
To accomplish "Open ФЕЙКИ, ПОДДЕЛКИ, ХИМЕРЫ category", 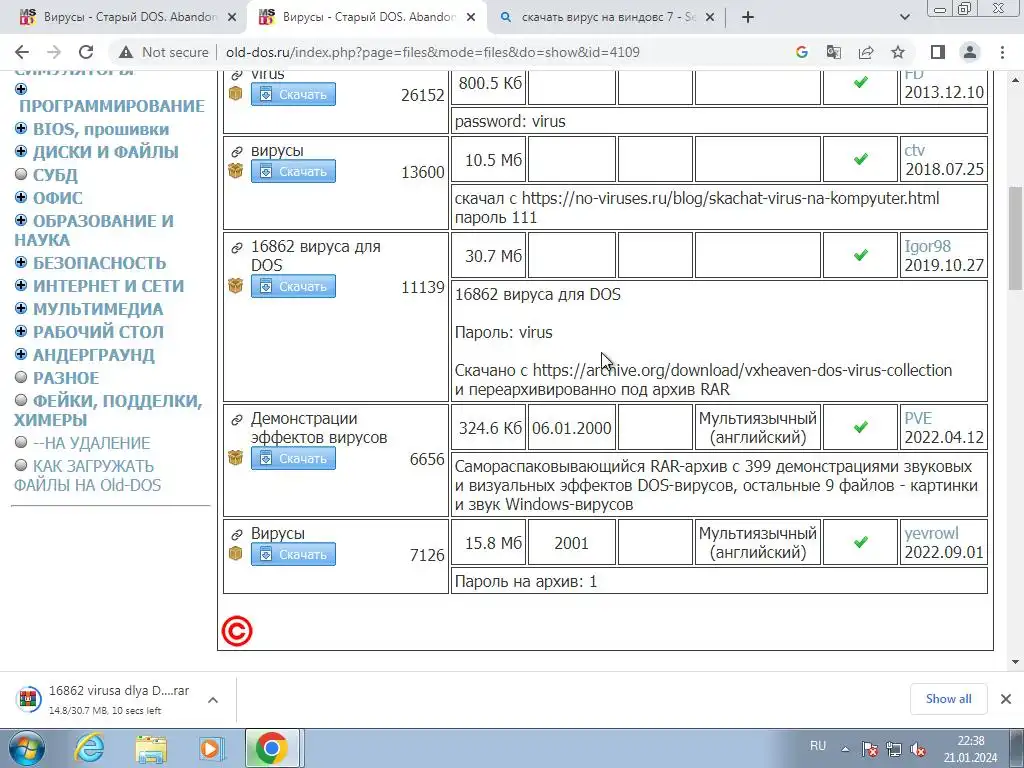I will (108, 410).
